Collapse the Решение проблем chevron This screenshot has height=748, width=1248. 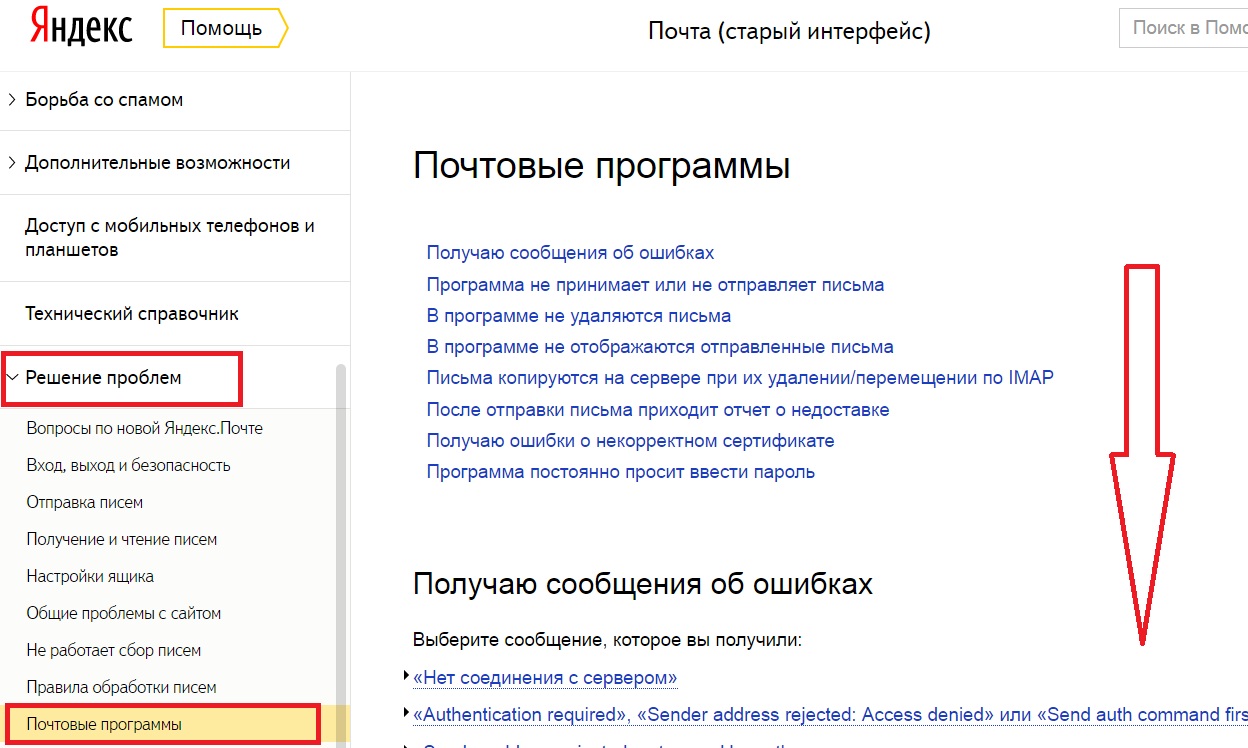(x=12, y=378)
